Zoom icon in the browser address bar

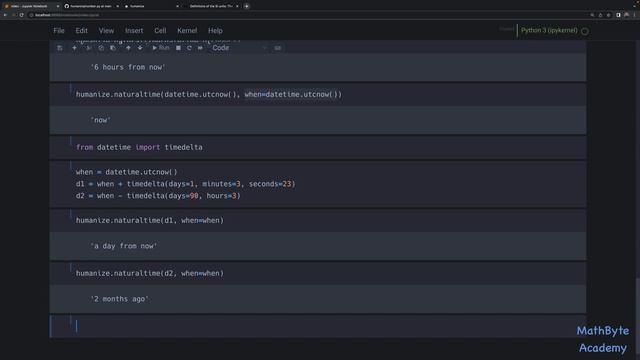592,15
